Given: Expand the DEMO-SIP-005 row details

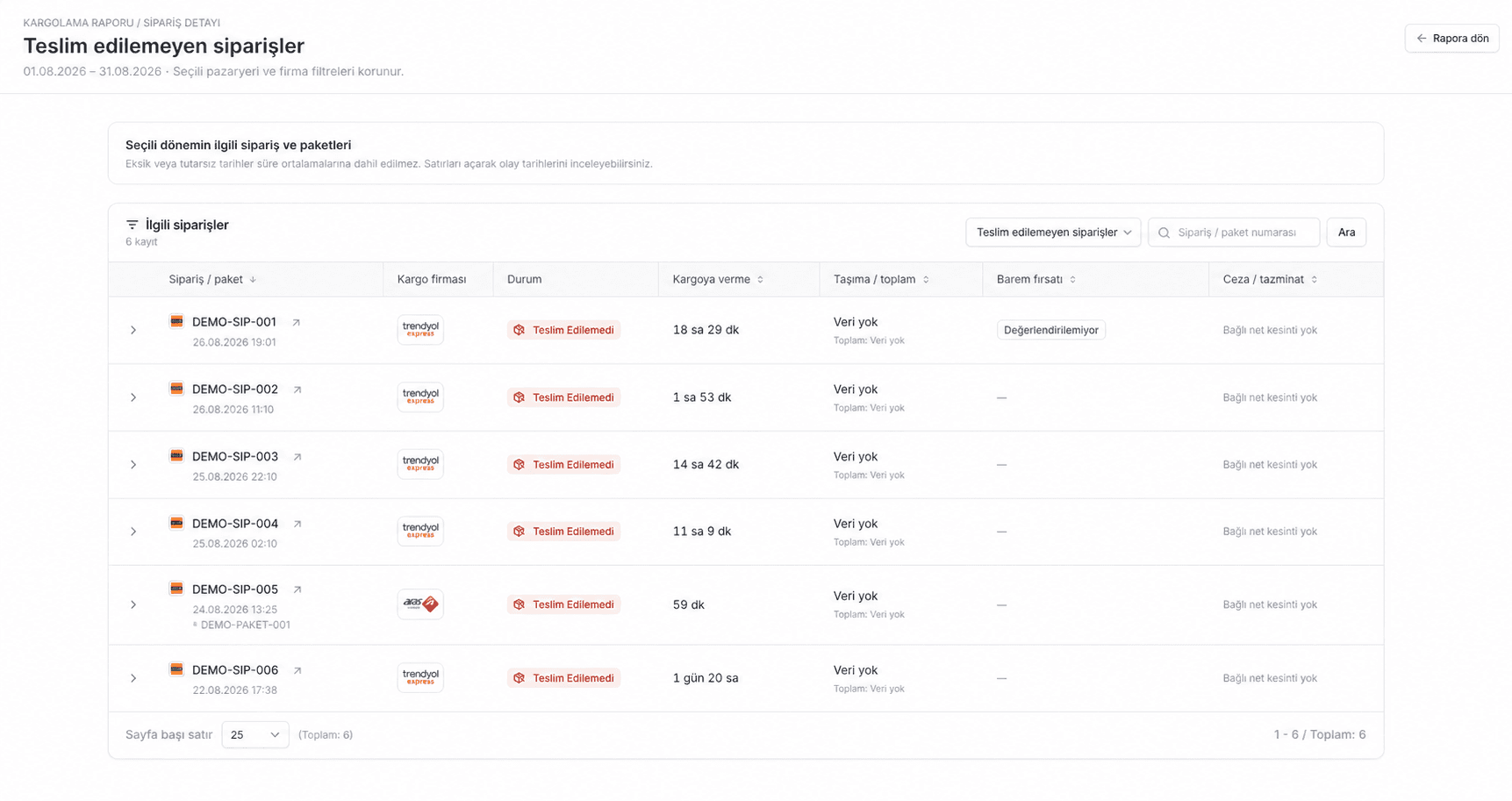Looking at the screenshot, I should [133, 604].
